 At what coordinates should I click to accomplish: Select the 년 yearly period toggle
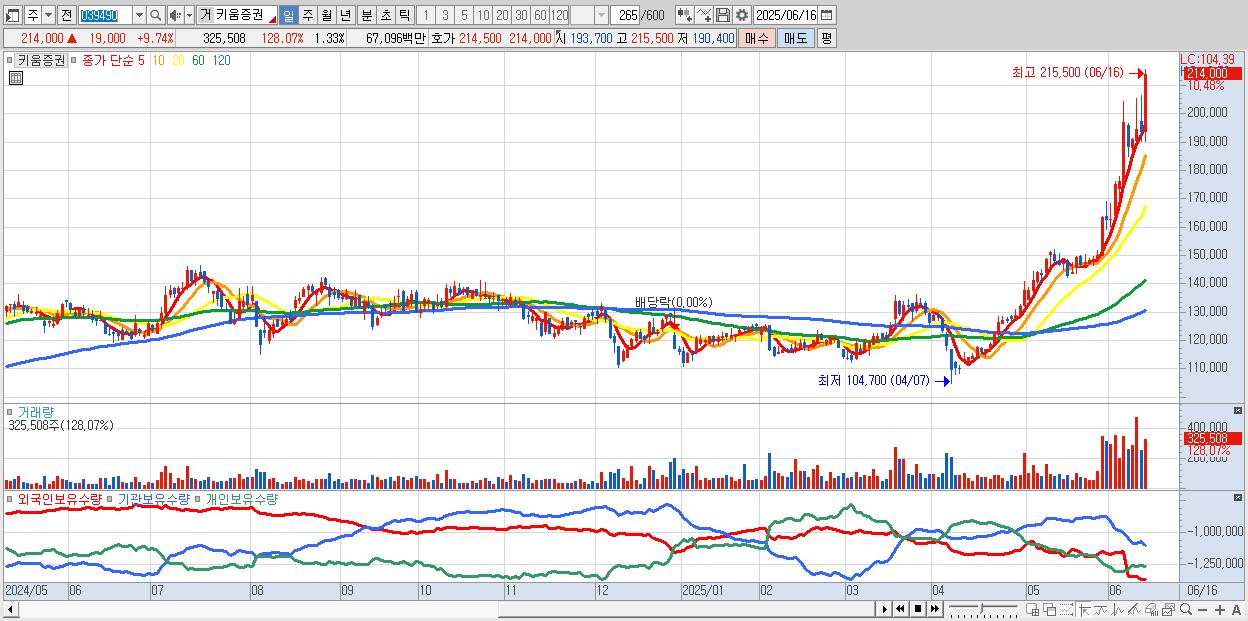[x=346, y=15]
